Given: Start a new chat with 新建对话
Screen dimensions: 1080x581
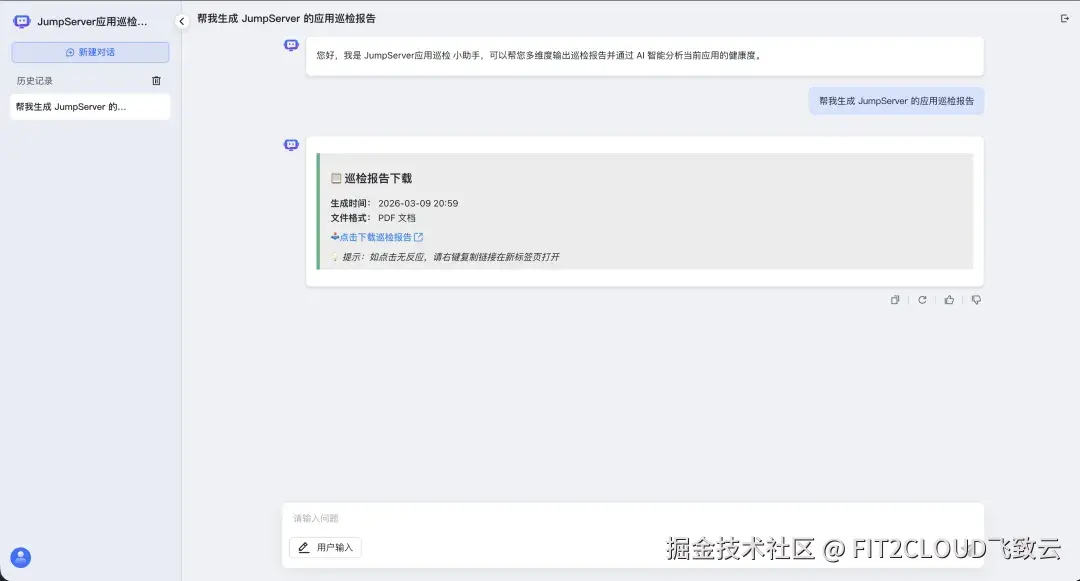Looking at the screenshot, I should pyautogui.click(x=90, y=52).
